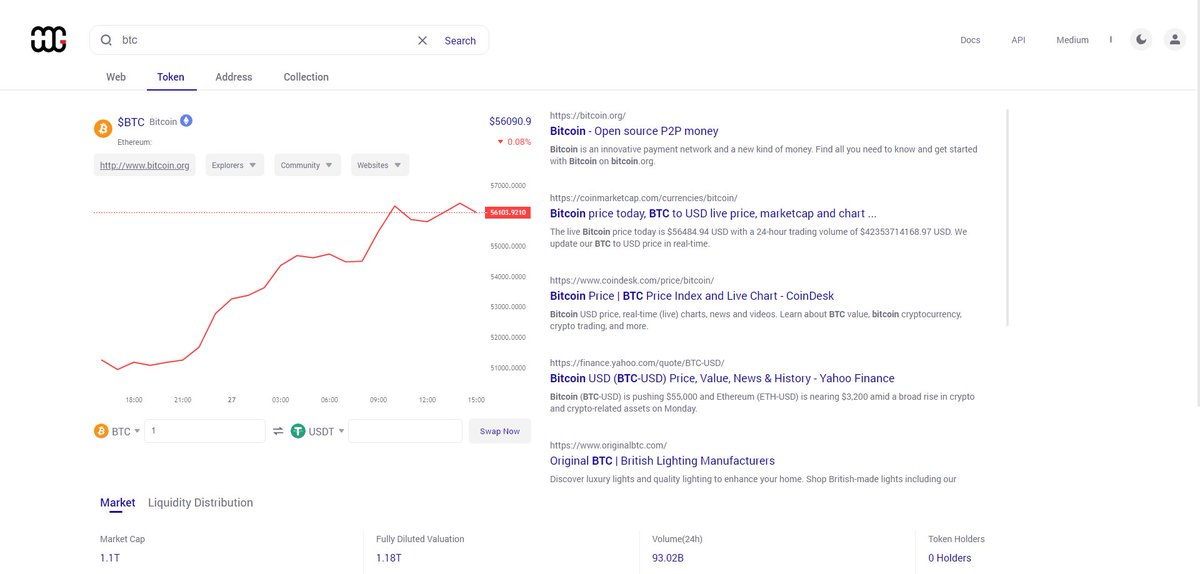Expand the BTC token selector dropdown

click(136, 431)
